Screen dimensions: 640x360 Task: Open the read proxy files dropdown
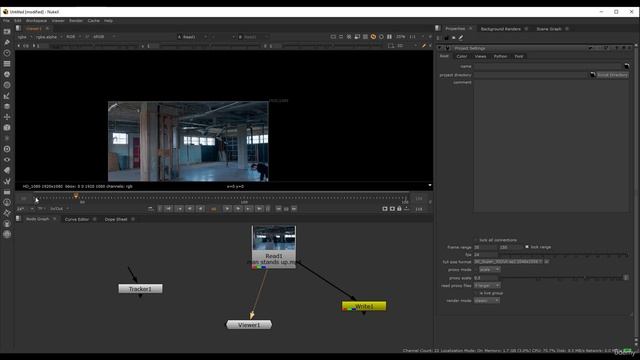tap(487, 285)
